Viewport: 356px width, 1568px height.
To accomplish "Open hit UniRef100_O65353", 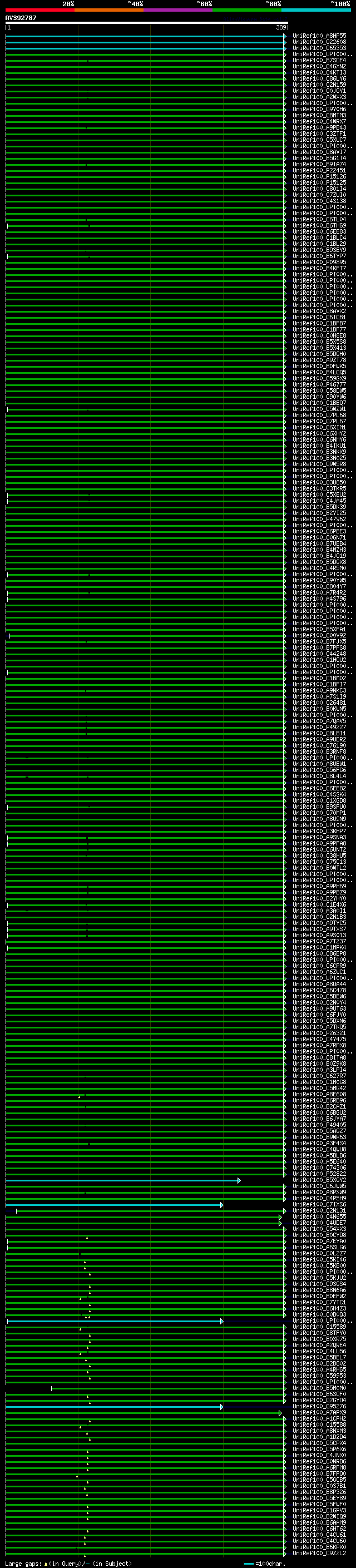I will tap(319, 48).
